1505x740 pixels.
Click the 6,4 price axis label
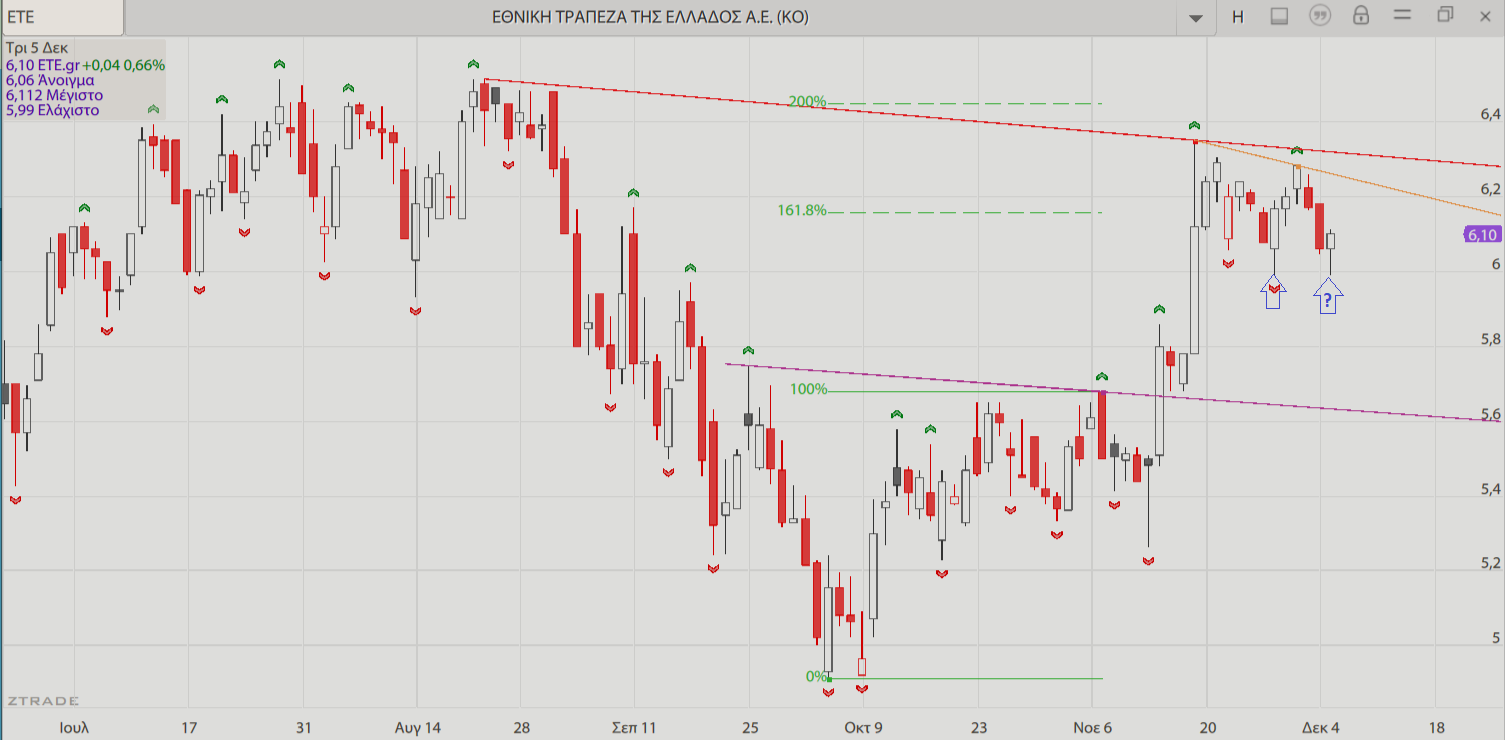[1490, 115]
